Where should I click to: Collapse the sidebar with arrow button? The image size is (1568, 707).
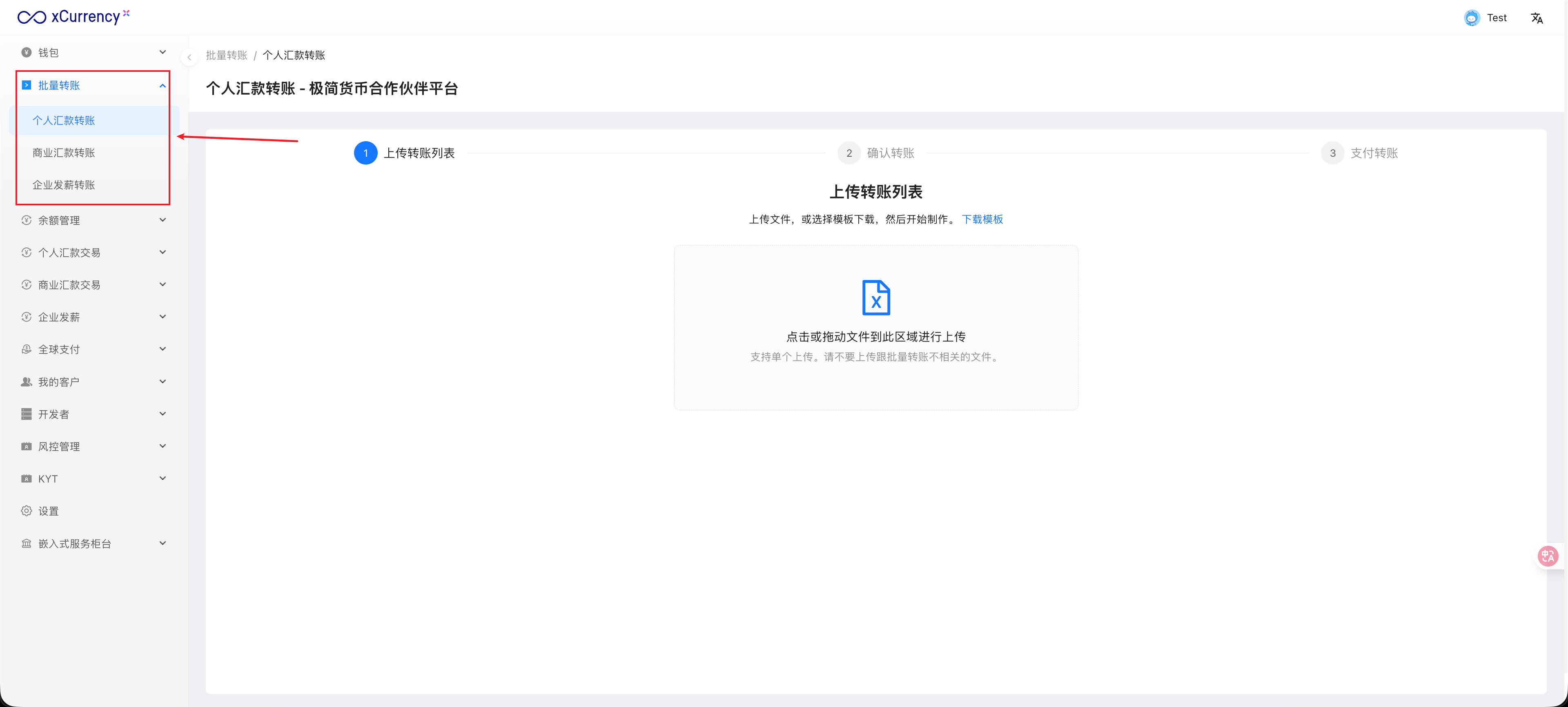coord(189,57)
